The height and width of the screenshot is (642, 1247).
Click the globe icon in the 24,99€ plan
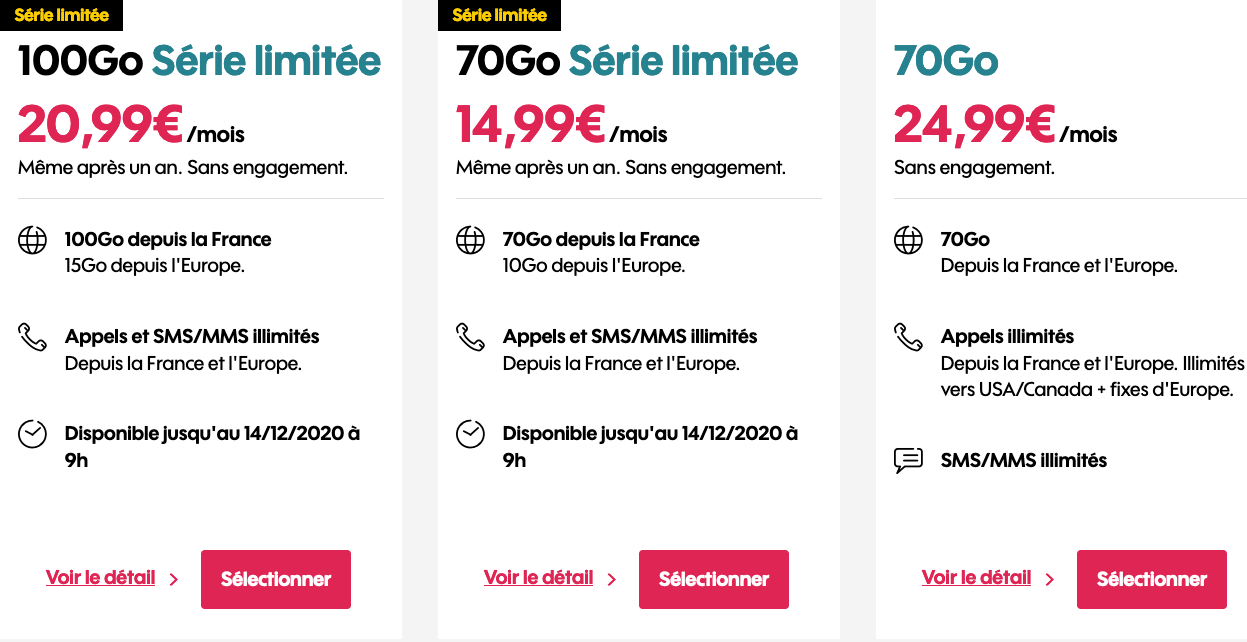(x=908, y=240)
